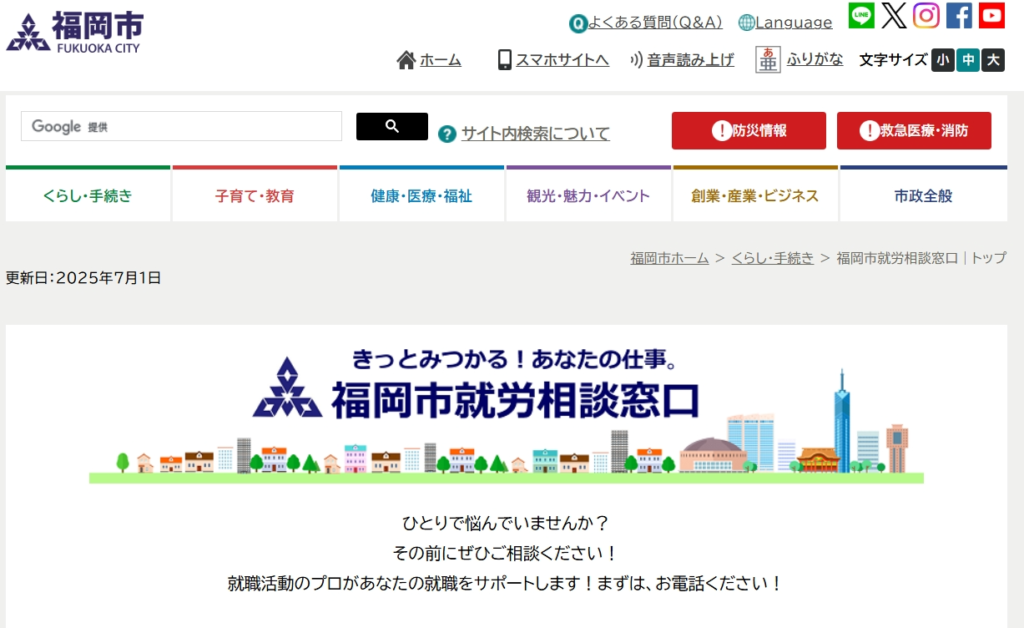This screenshot has width=1024, height=628.
Task: Click the Fukuoka City logo
Action: (75, 32)
